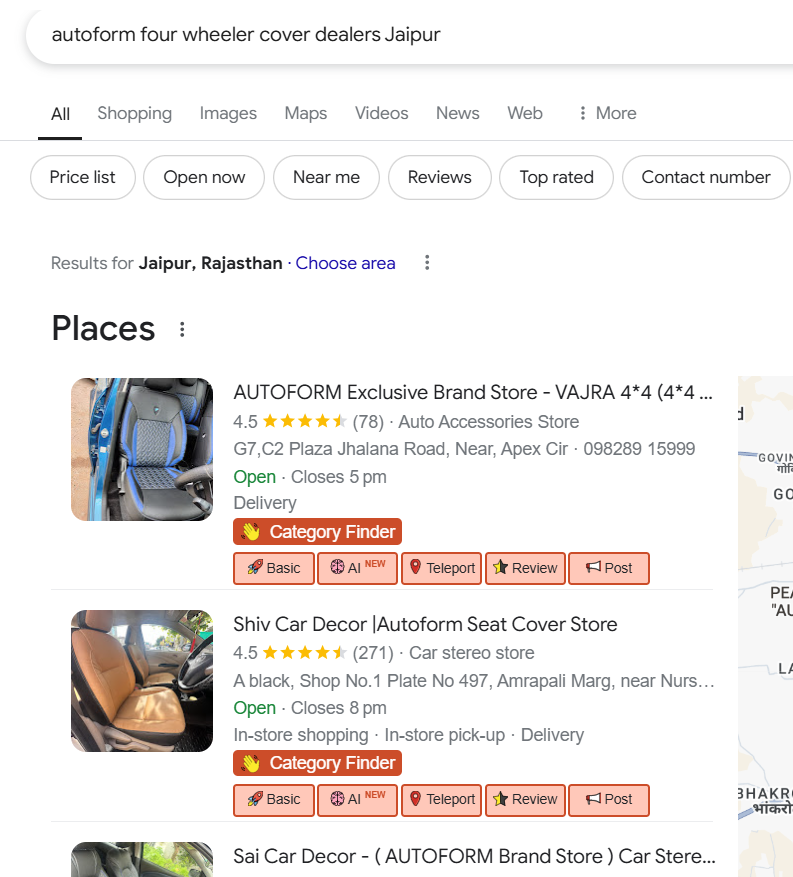This screenshot has height=877, width=793.
Task: Click the Choose area link
Action: (345, 263)
